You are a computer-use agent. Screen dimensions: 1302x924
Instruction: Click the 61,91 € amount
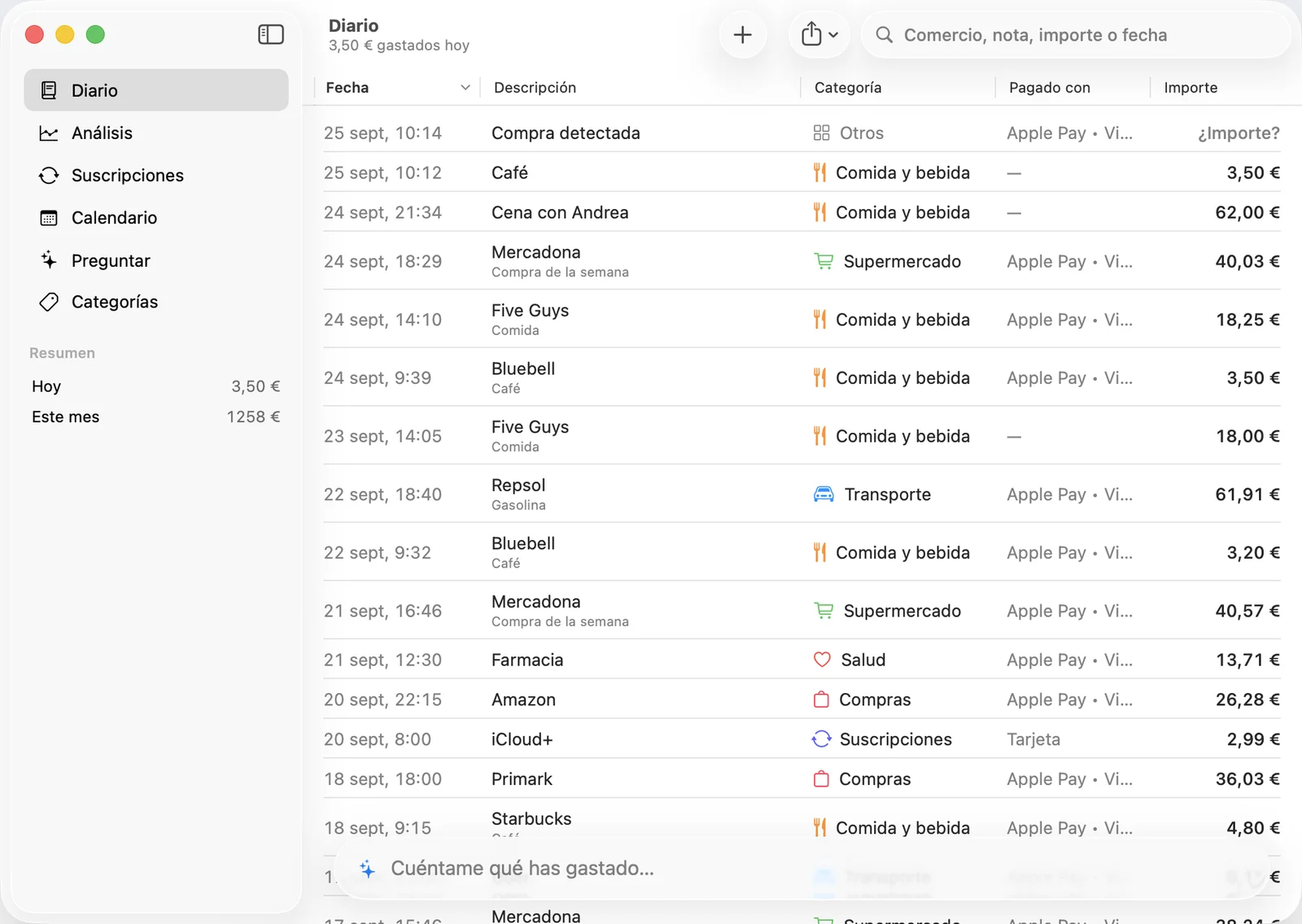coord(1247,495)
